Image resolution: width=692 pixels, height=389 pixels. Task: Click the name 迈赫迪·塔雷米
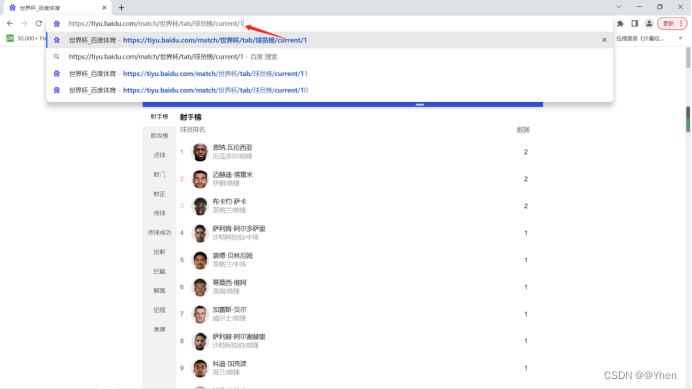click(233, 174)
